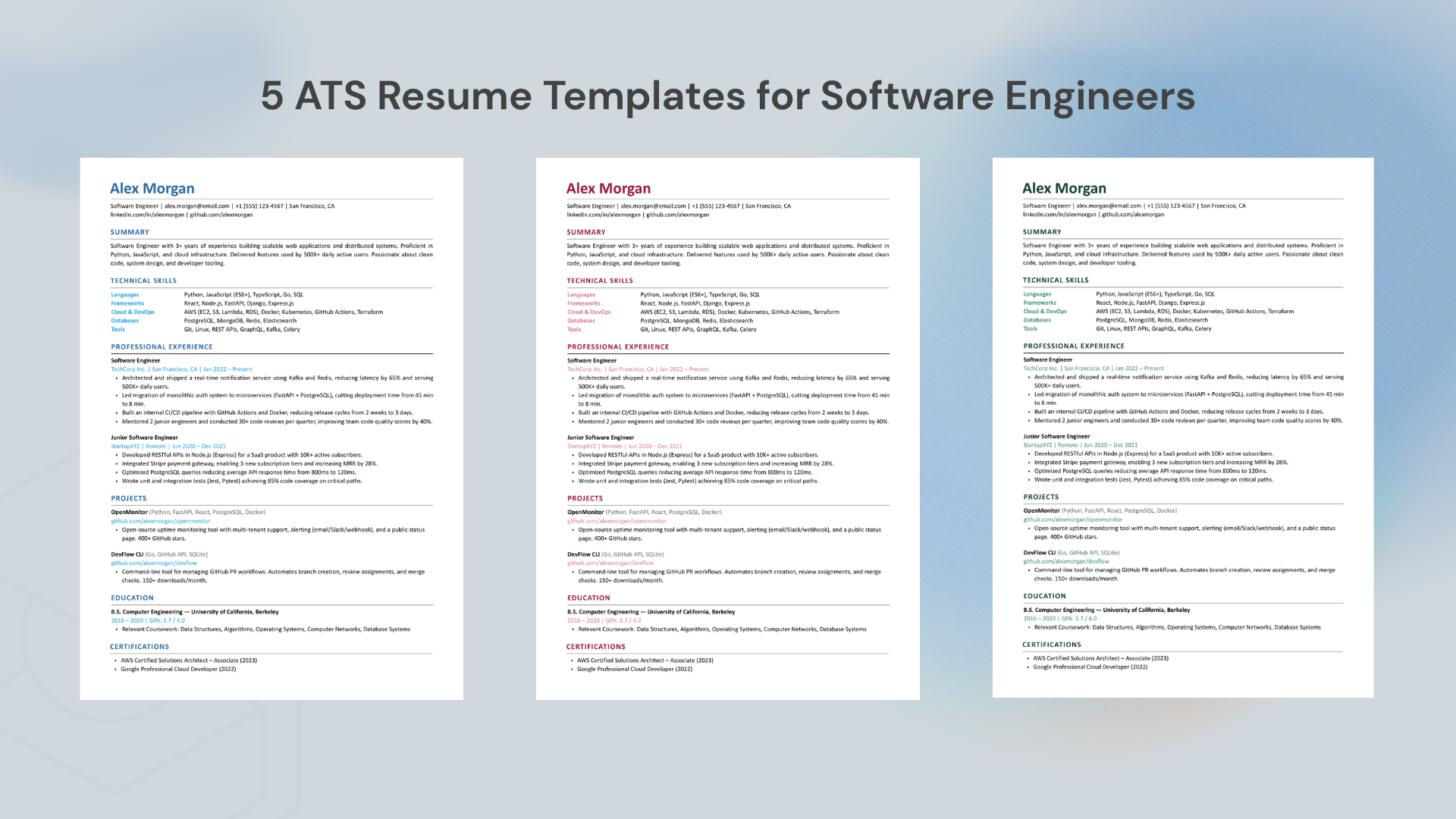
Task: Click 'PROFESSIONAL EXPERIENCE' heading in the green resume
Action: 1074,346
